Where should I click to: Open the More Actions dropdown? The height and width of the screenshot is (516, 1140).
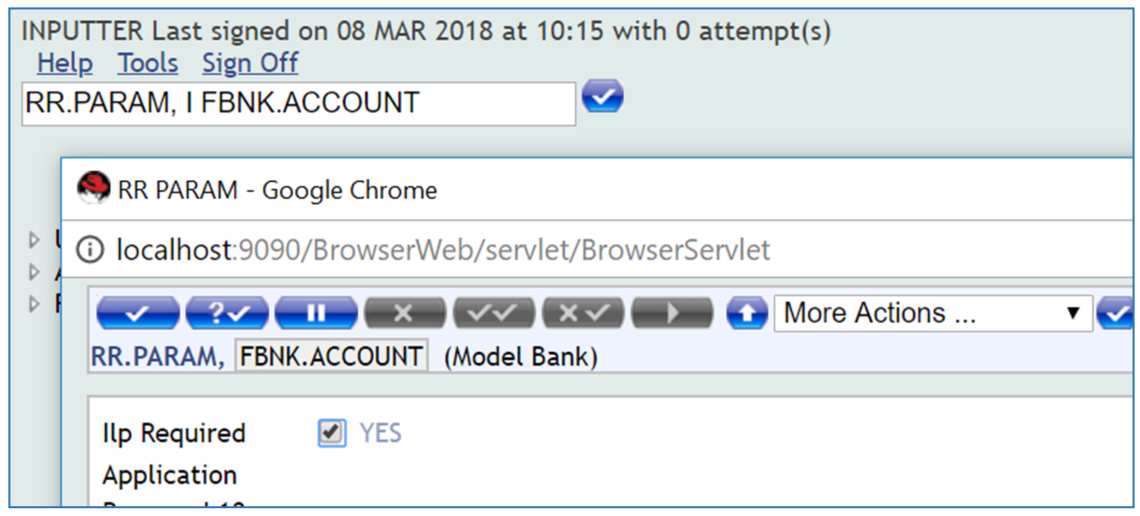tap(932, 313)
